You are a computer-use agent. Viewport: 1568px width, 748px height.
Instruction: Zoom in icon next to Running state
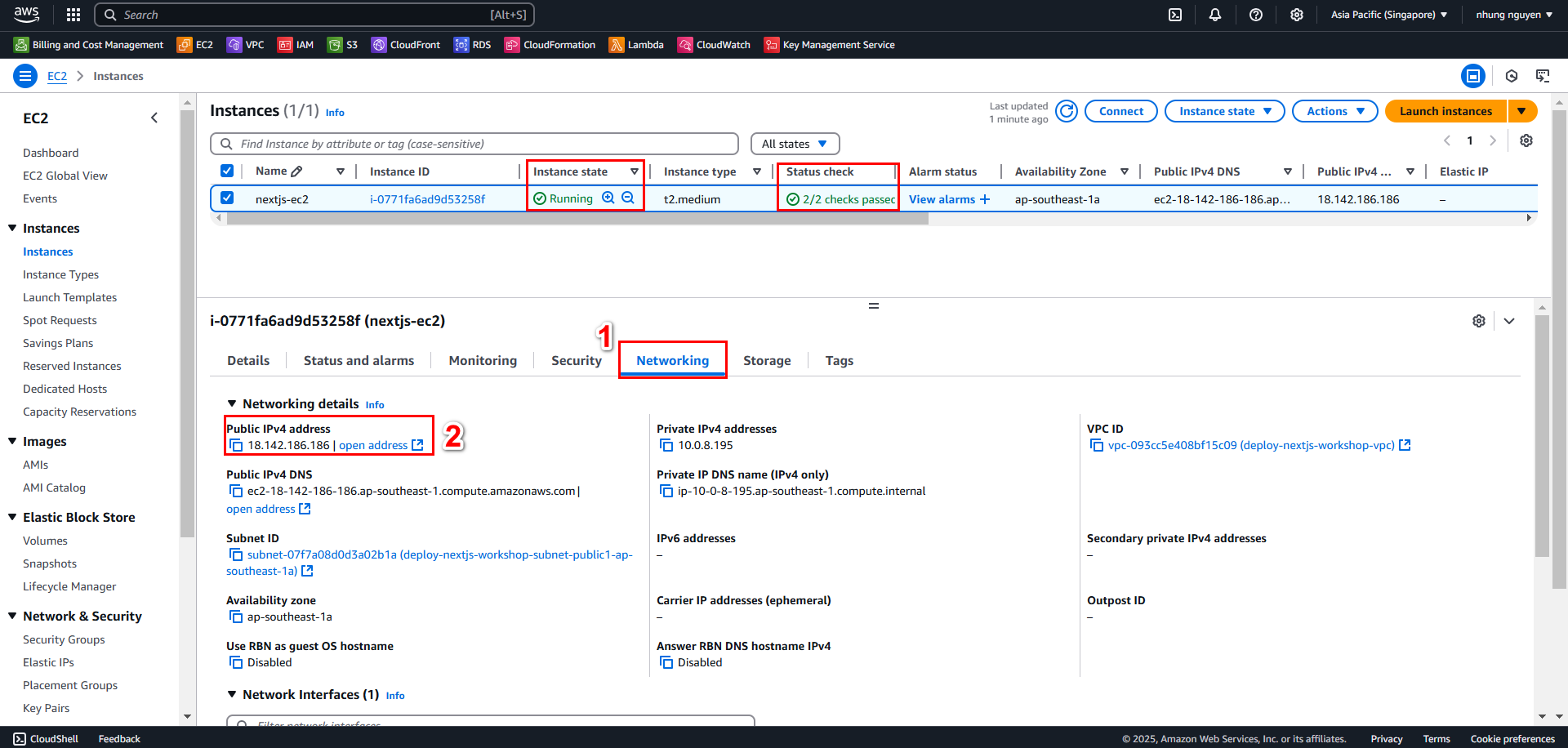[608, 198]
